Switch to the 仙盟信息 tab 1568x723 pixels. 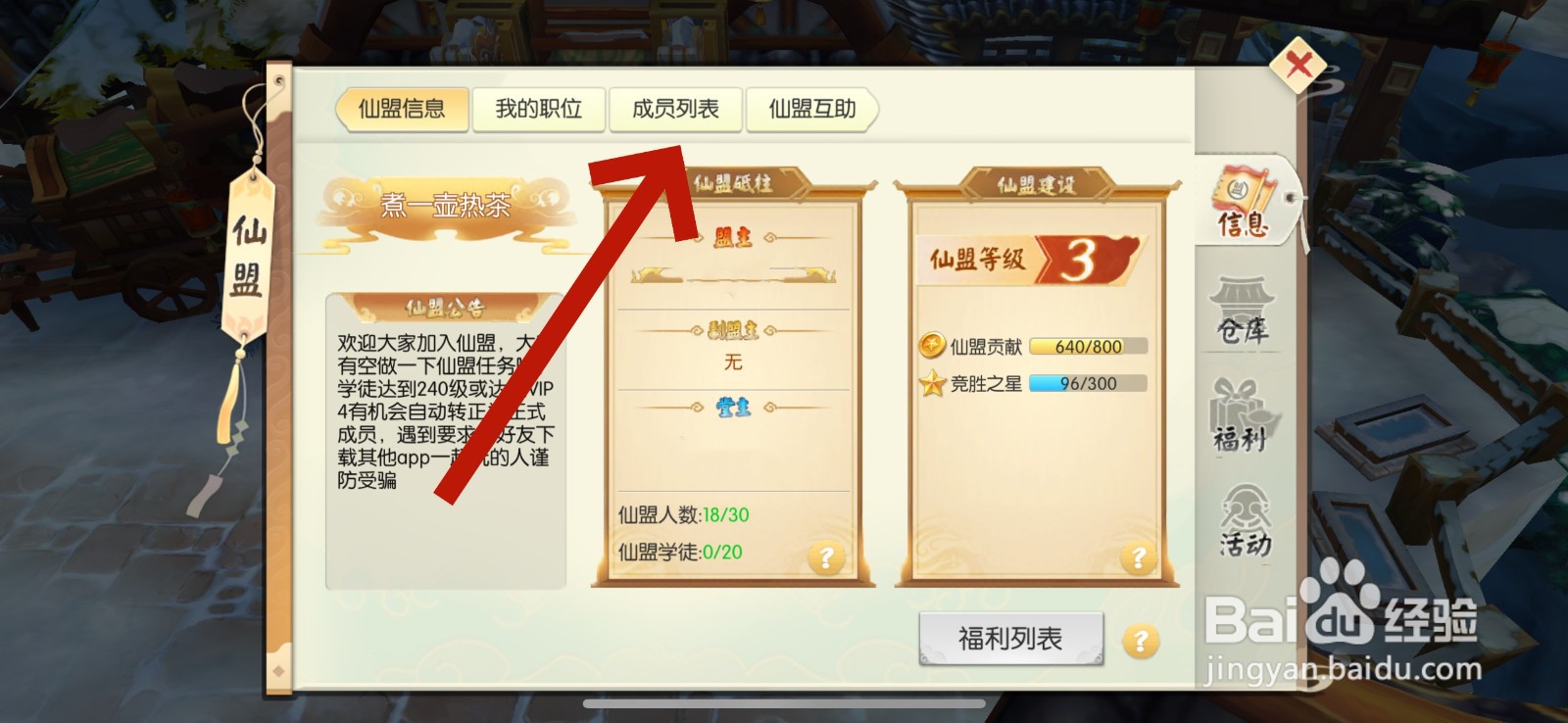402,109
